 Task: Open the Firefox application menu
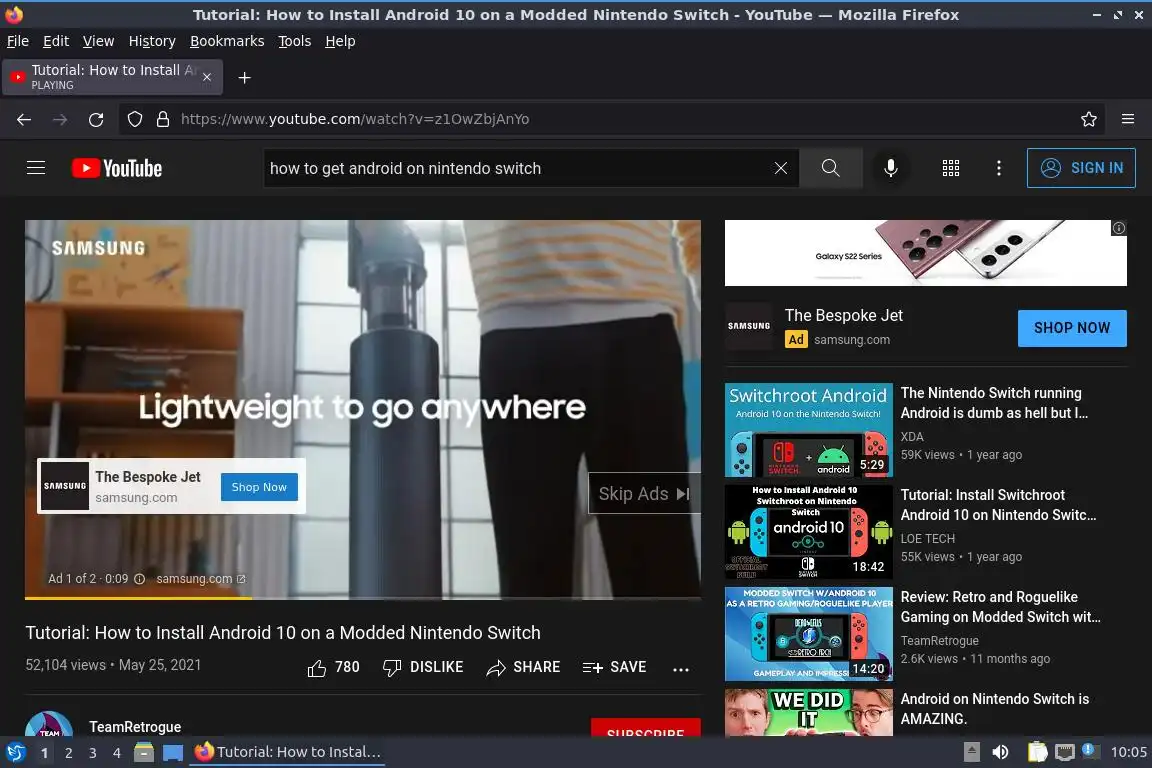click(1128, 119)
